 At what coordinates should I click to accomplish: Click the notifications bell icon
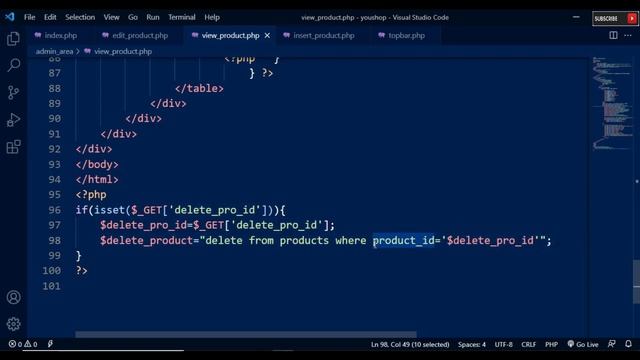(x=629, y=344)
